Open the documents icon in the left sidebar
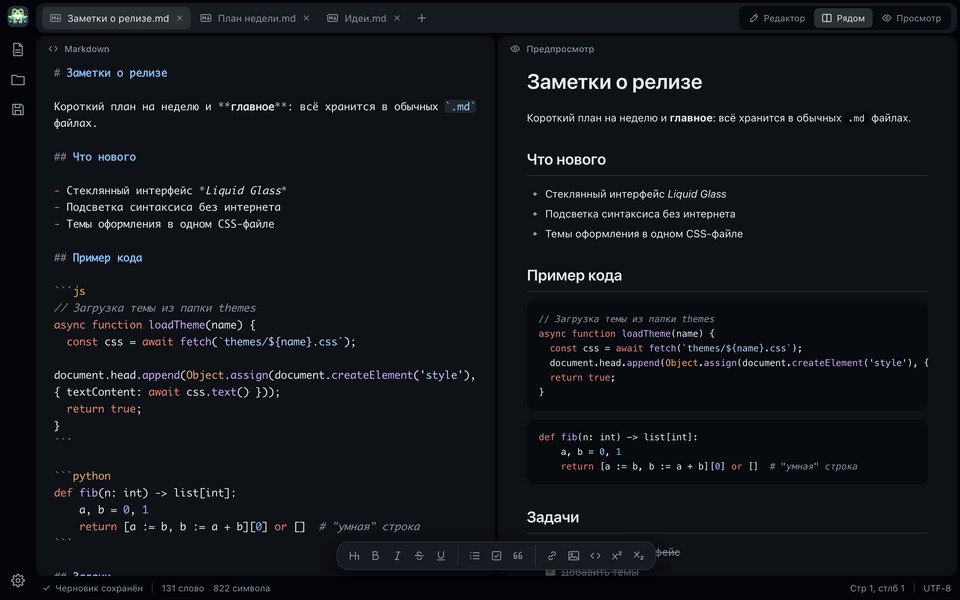This screenshot has width=960, height=600. 18,50
